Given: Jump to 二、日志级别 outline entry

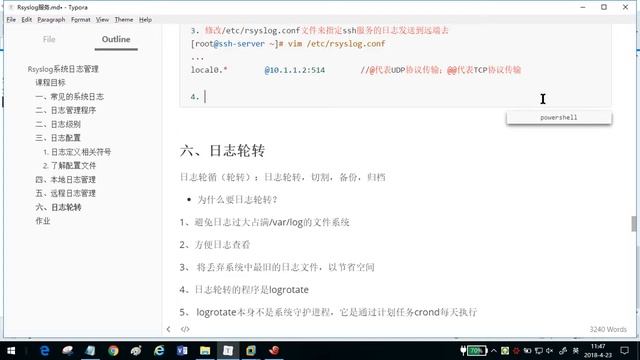Looking at the screenshot, I should (58, 124).
